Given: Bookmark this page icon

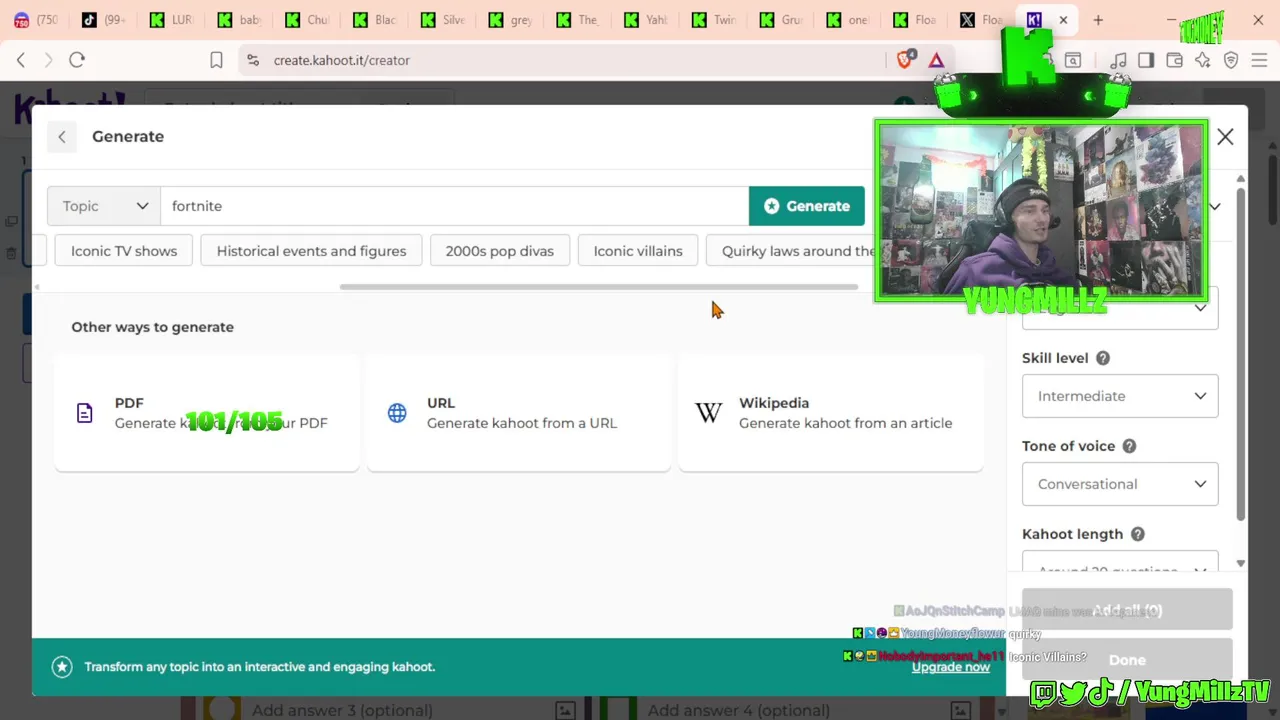Looking at the screenshot, I should coord(216,60).
